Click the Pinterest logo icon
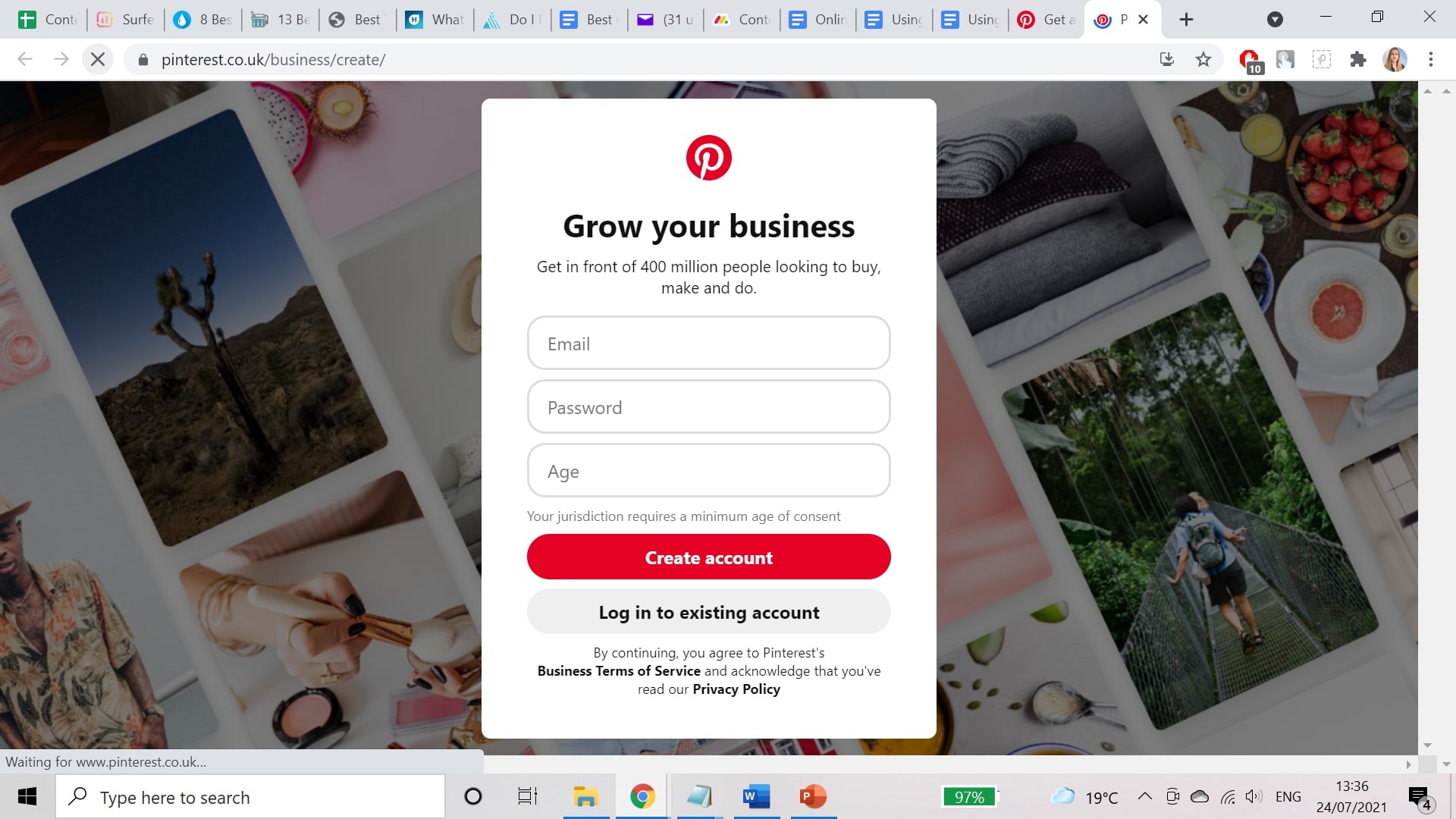The width and height of the screenshot is (1456, 819). pos(709,157)
